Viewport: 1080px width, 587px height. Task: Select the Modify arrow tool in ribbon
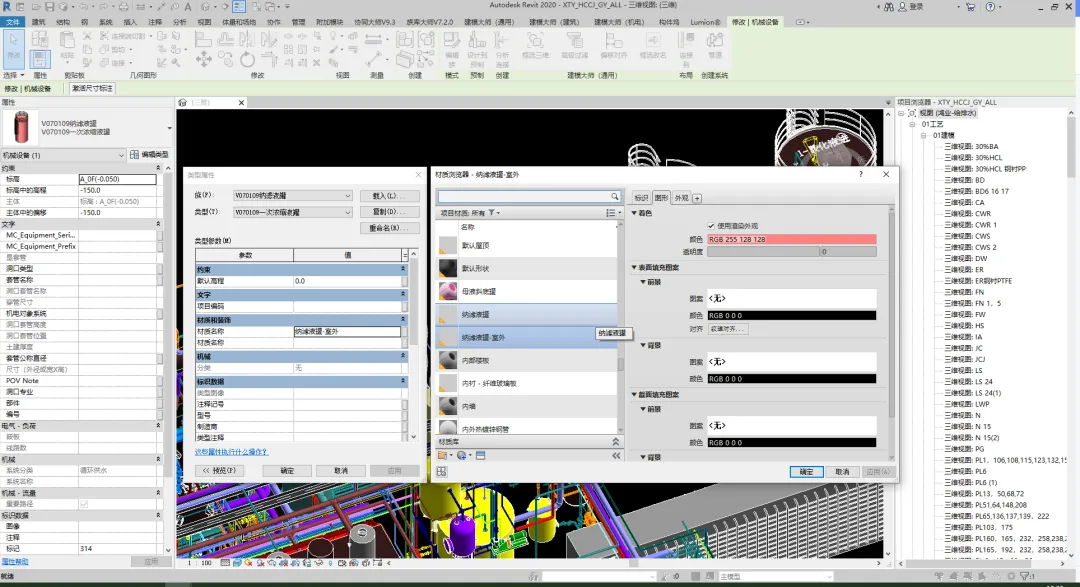pyautogui.click(x=14, y=50)
